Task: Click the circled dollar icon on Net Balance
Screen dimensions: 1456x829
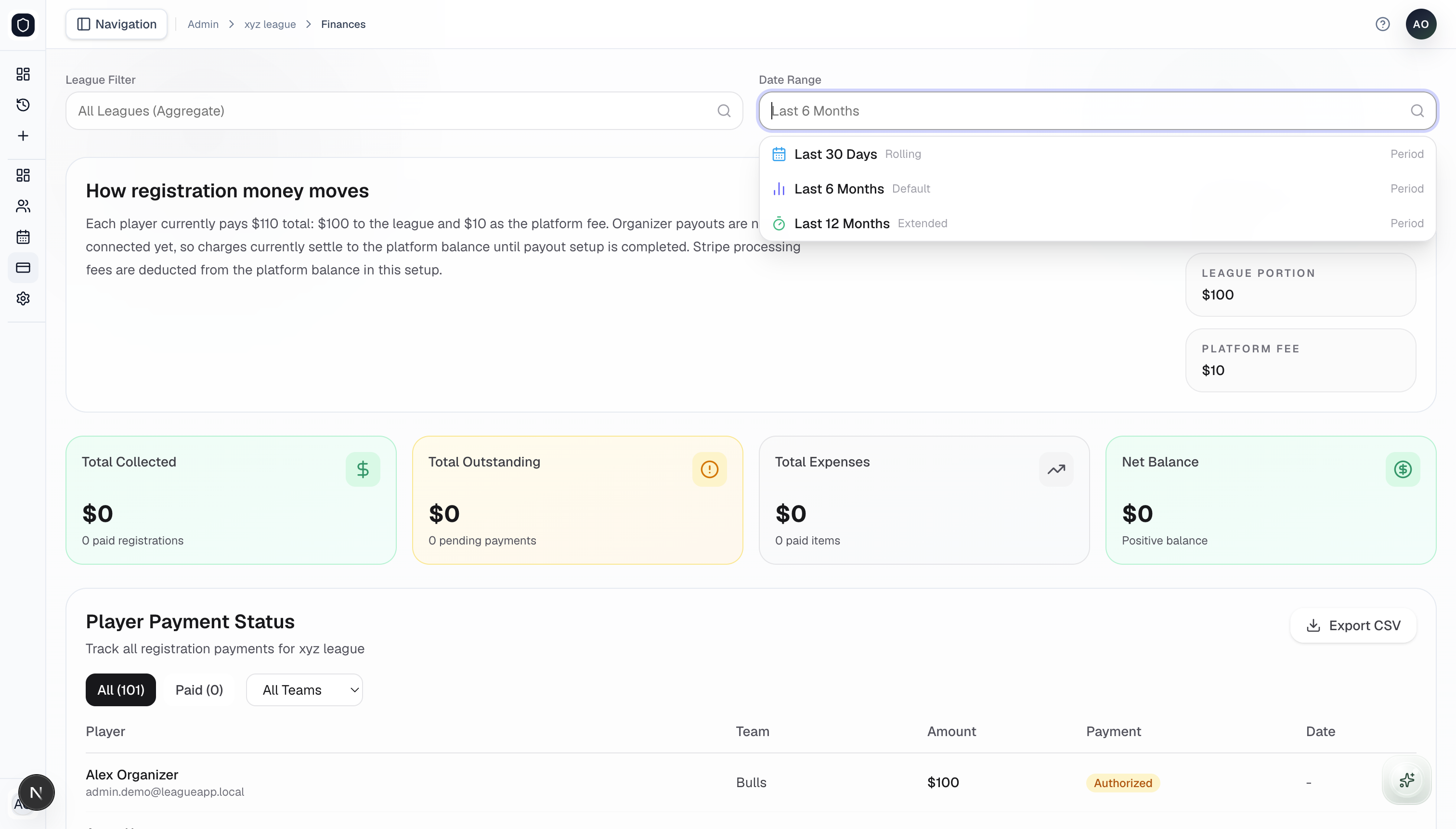Action: (x=1403, y=469)
